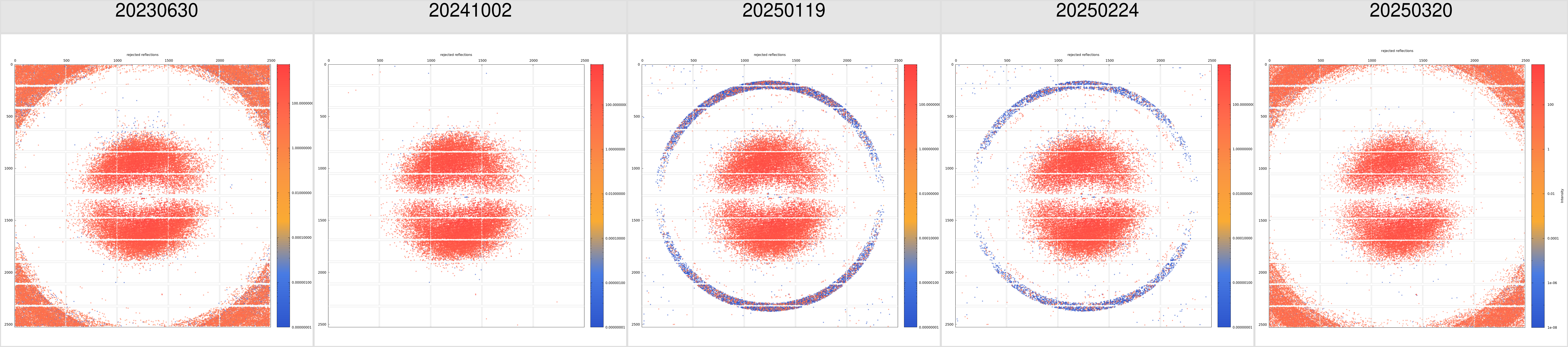Click the '1e-06' colorbar tick label
This screenshot has width=1568, height=347.
point(1552,283)
